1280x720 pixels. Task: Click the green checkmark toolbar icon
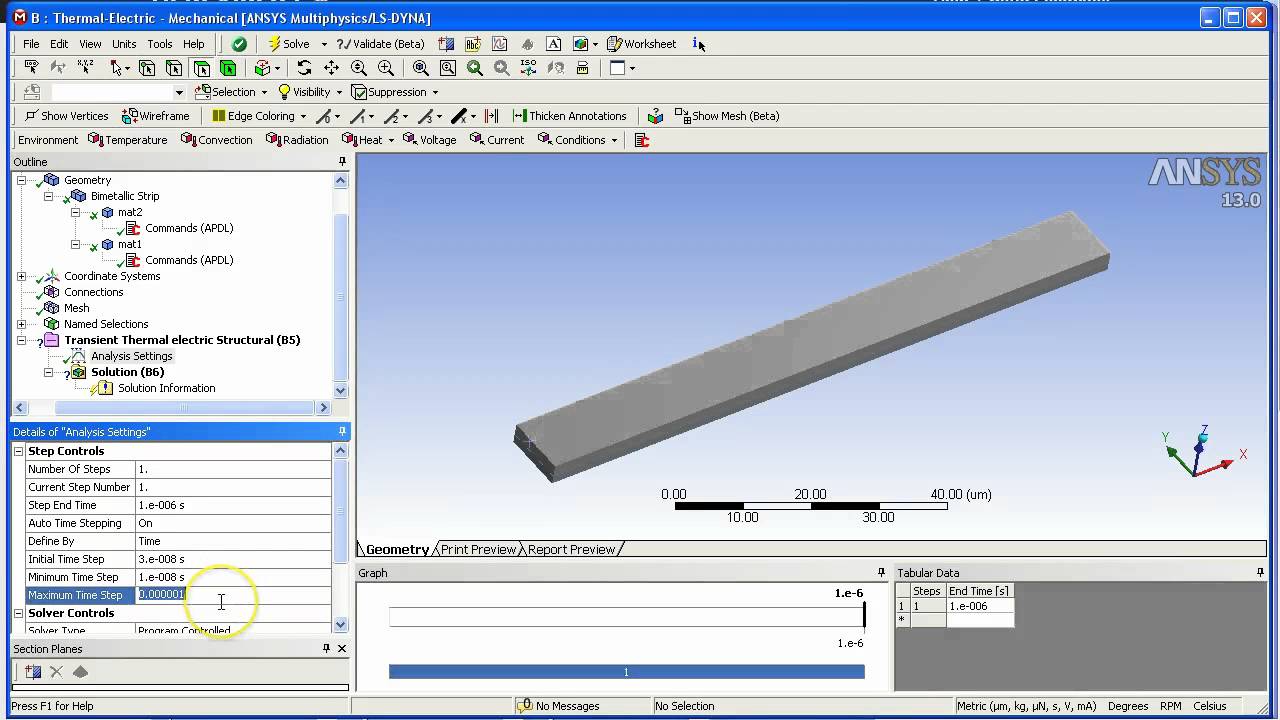[239, 44]
